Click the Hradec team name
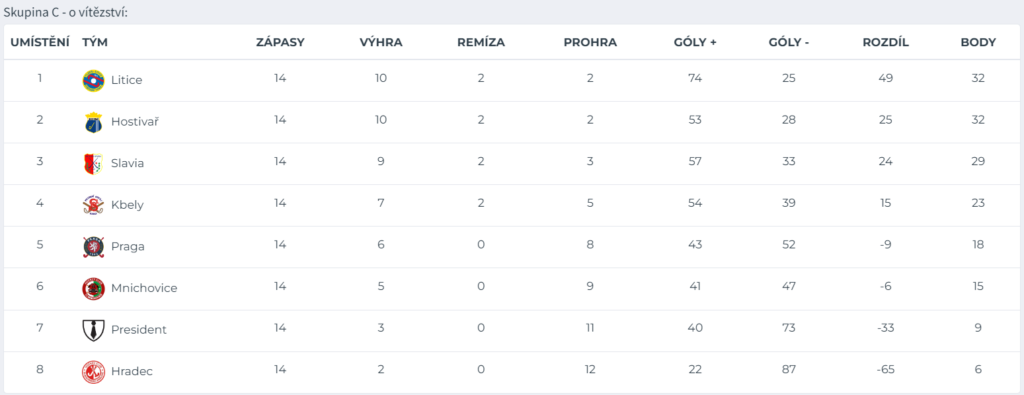The image size is (1024, 395). [x=132, y=371]
